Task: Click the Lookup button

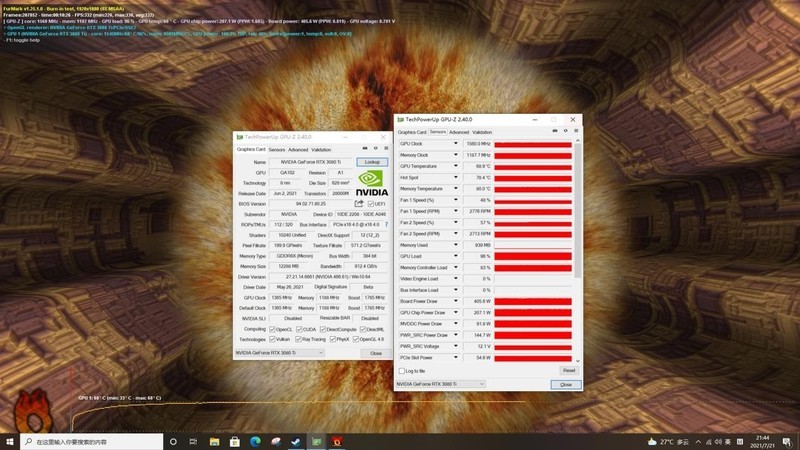Action: (x=372, y=162)
